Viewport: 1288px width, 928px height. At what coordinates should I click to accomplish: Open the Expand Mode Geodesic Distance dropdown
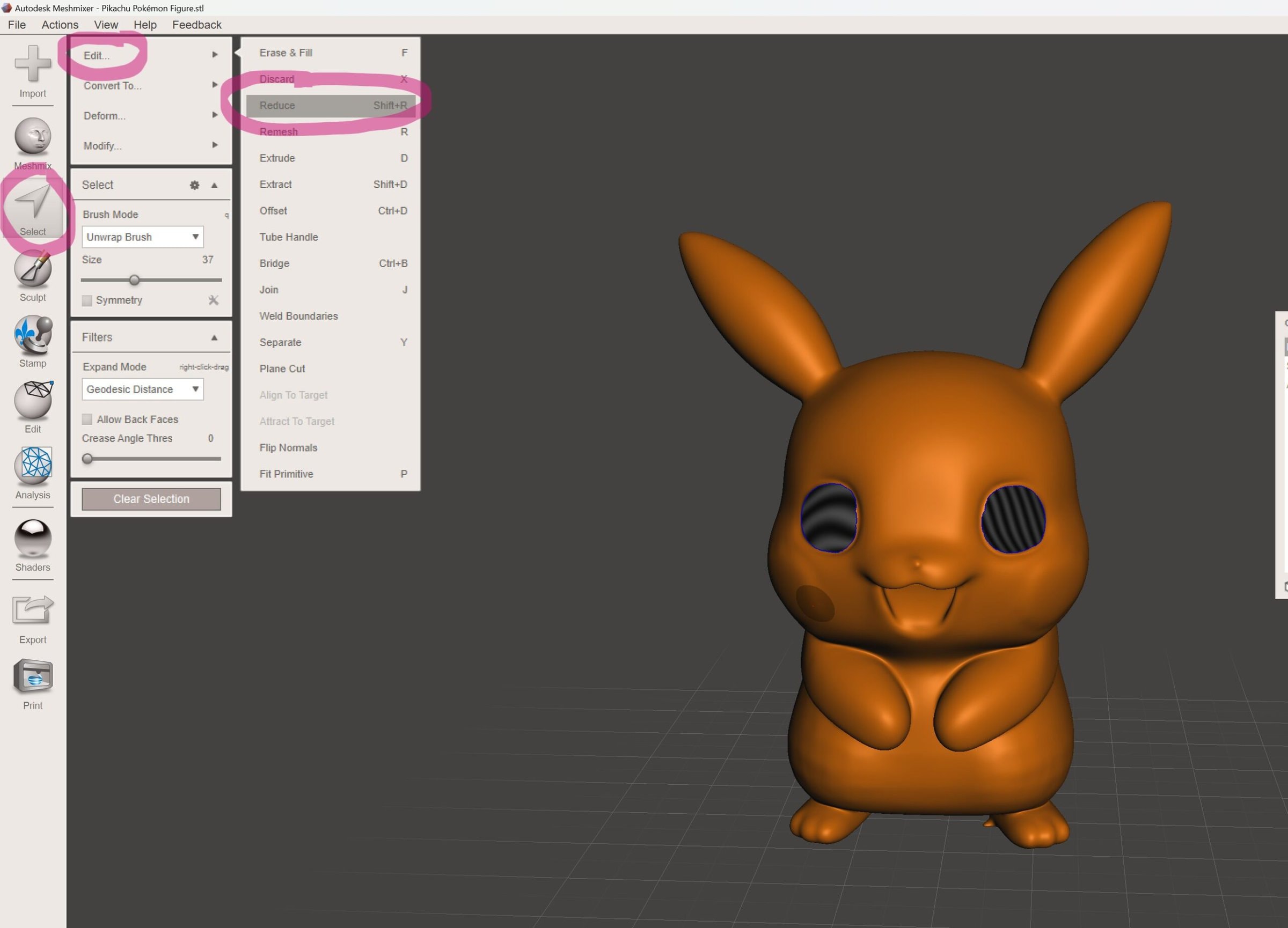click(x=142, y=389)
